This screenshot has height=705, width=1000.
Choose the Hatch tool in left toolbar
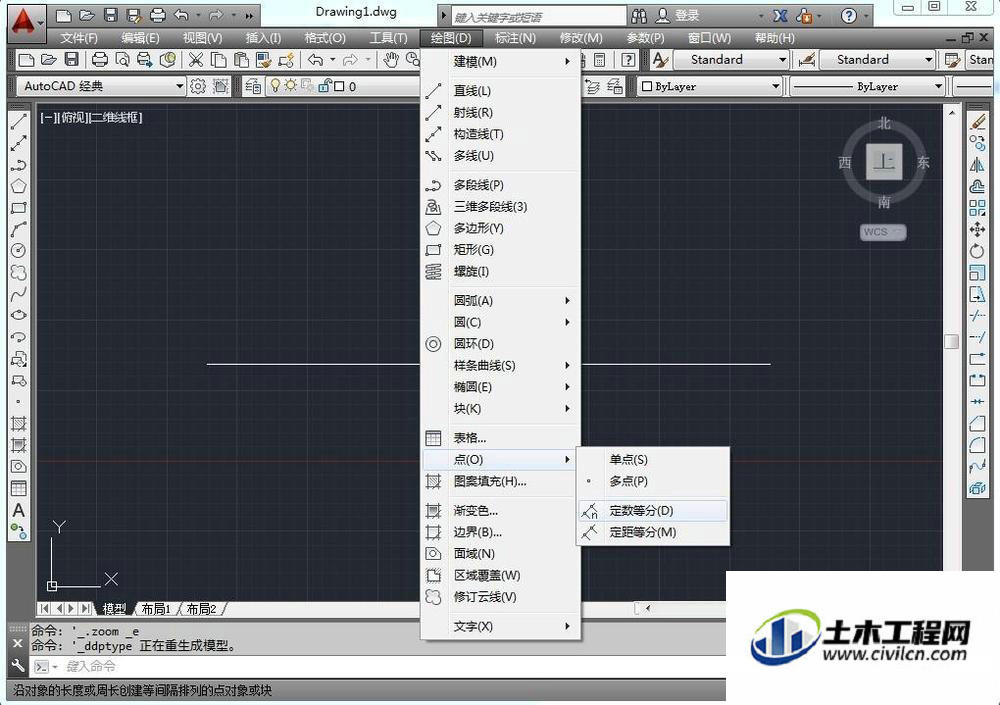click(18, 424)
